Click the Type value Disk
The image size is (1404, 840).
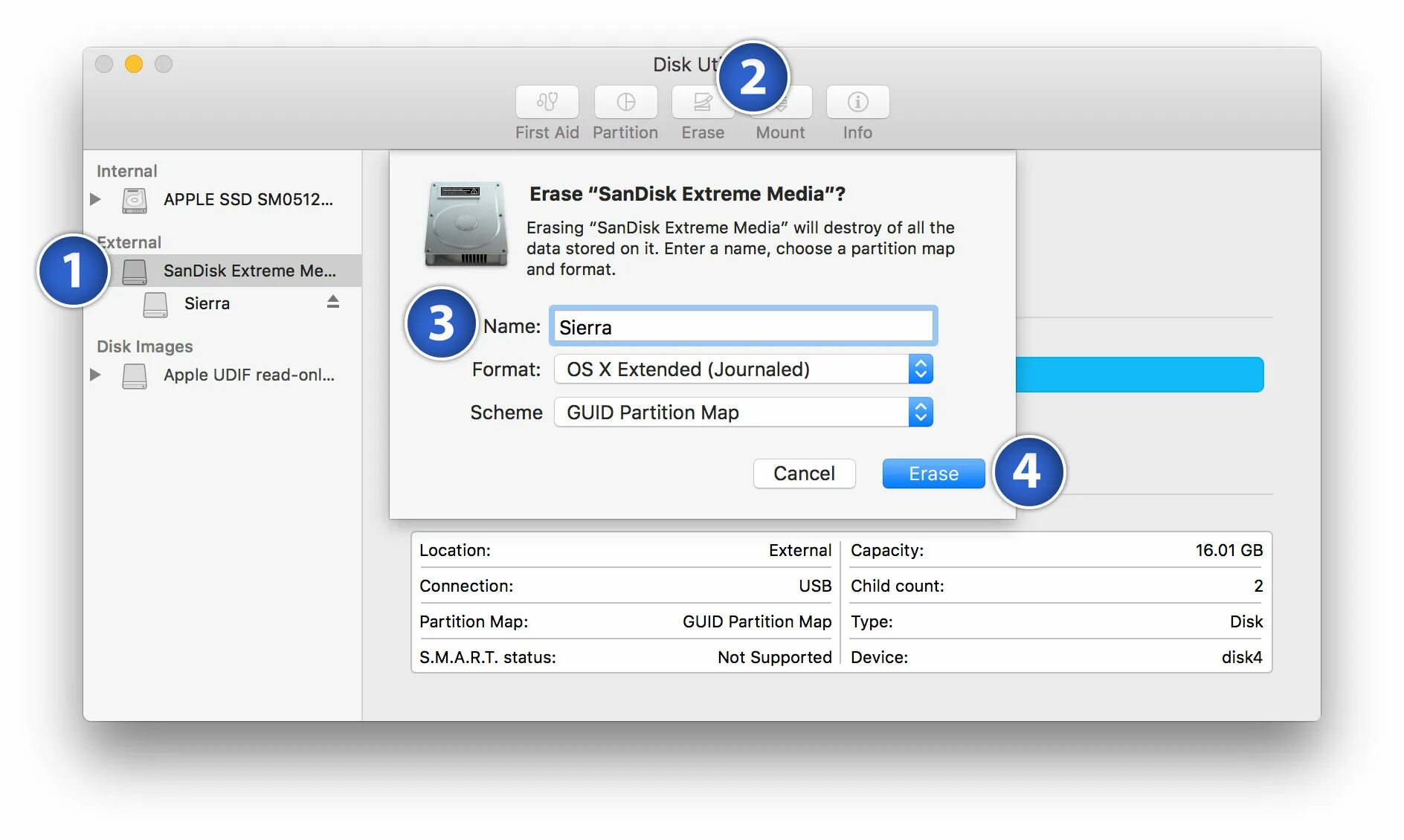pos(1246,621)
